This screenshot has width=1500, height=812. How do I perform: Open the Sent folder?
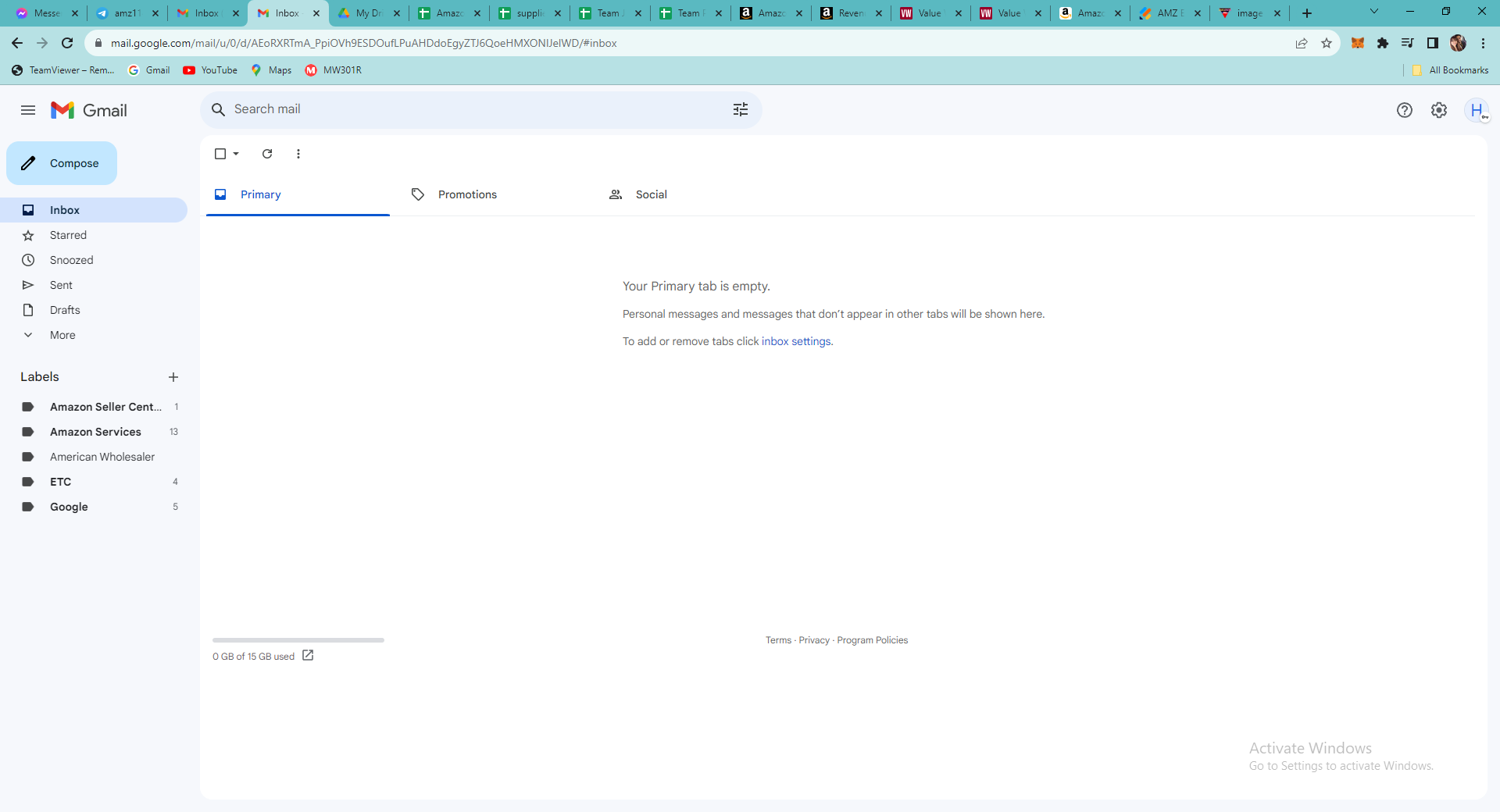coord(94,285)
